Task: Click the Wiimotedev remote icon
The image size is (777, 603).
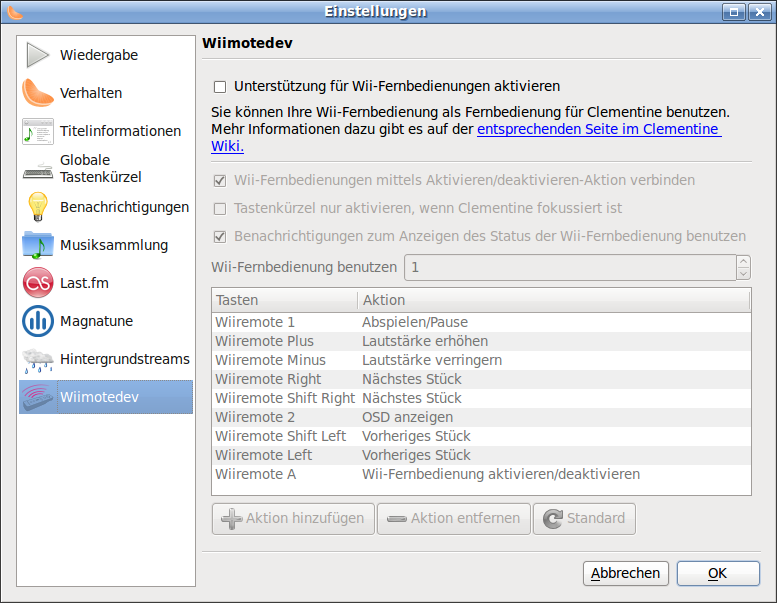Action: tap(38, 397)
